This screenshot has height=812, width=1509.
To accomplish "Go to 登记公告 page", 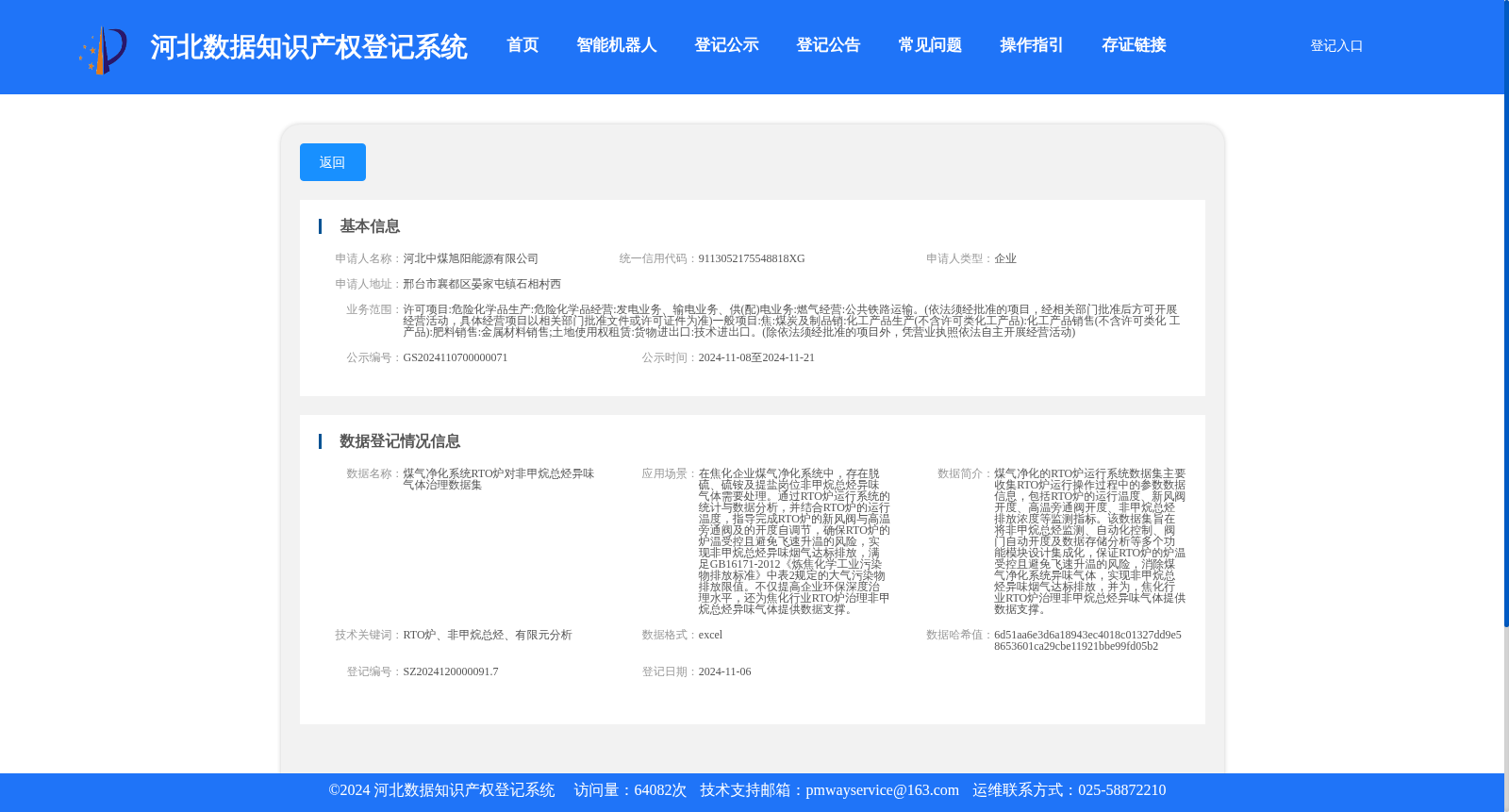I will [828, 45].
